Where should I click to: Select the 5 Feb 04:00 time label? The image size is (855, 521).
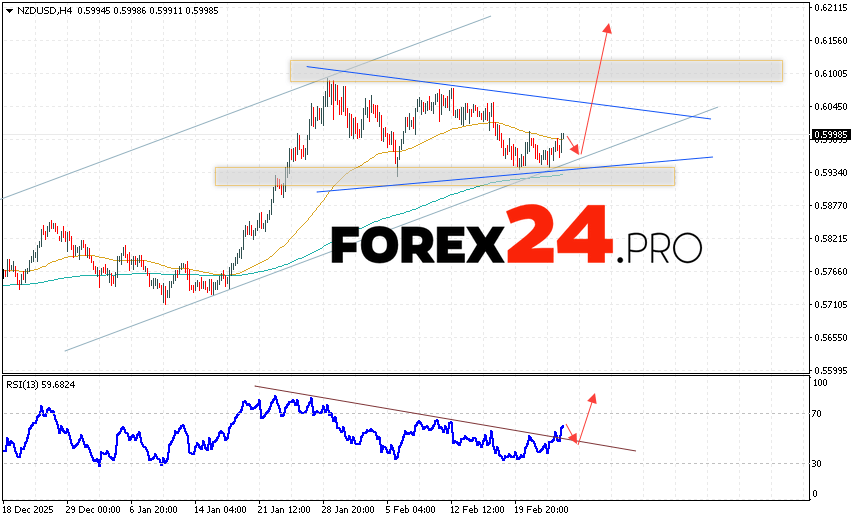coord(410,510)
